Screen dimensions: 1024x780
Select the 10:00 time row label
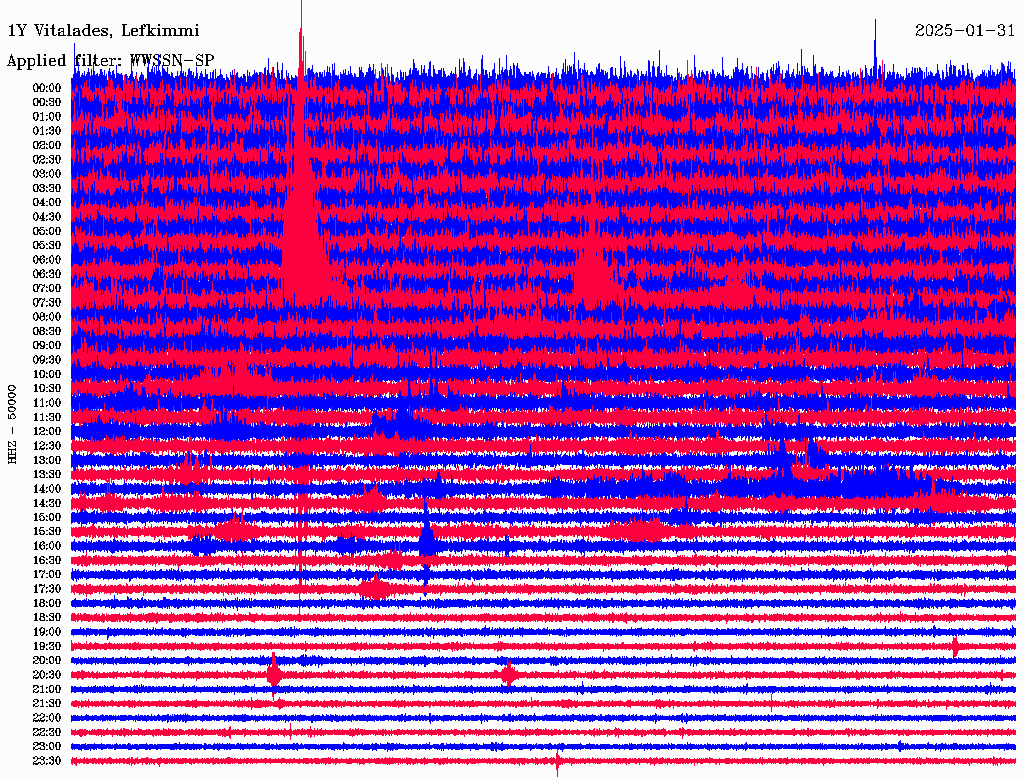47,374
